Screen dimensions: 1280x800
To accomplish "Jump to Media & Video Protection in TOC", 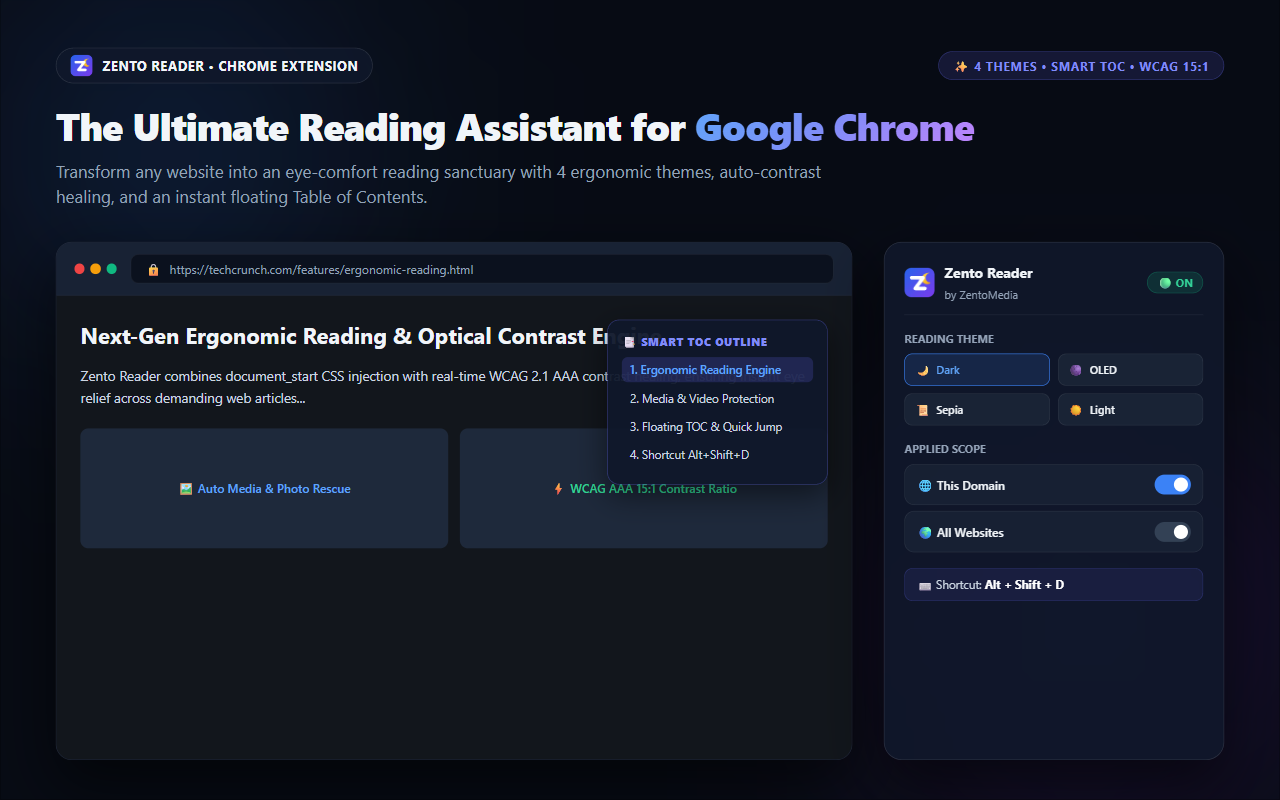I will point(717,399).
